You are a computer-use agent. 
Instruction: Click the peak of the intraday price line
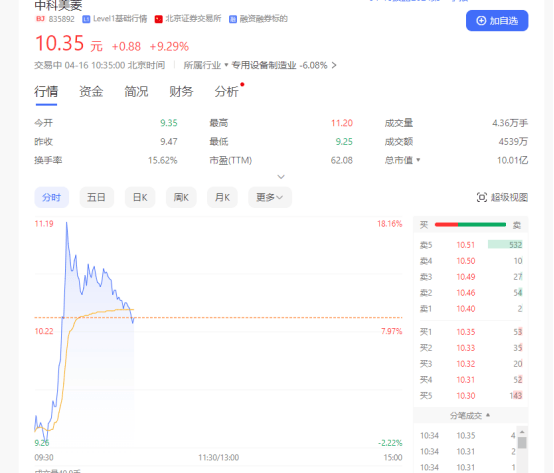pyautogui.click(x=66, y=223)
